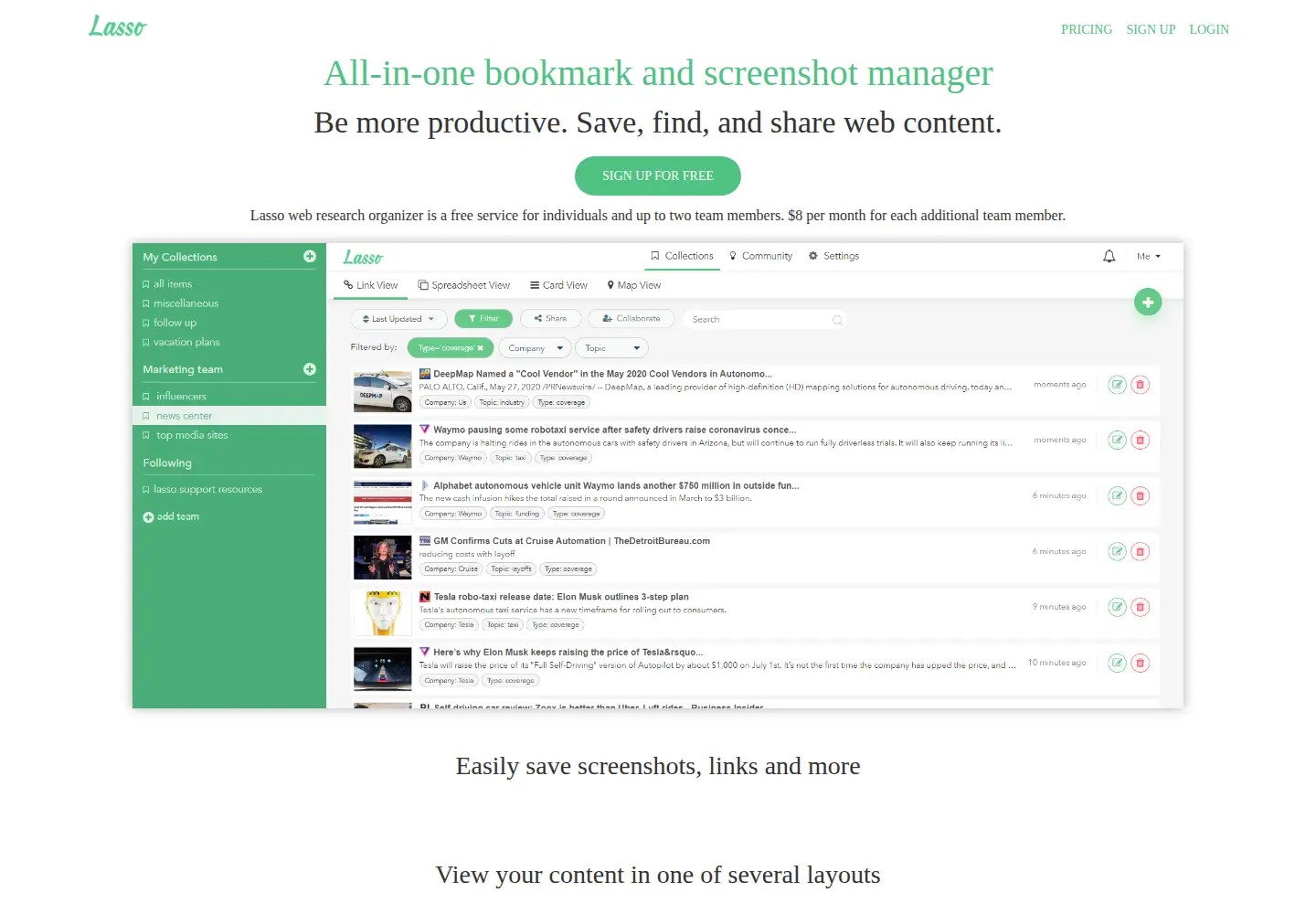The height and width of the screenshot is (914, 1316).
Task: Select the vacation plans collection
Action: (181, 342)
